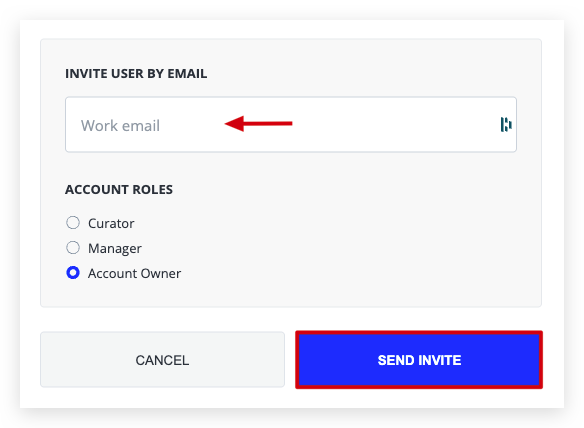Send the invitation with SEND INVITE
This screenshot has height=428, width=584.
coord(419,360)
